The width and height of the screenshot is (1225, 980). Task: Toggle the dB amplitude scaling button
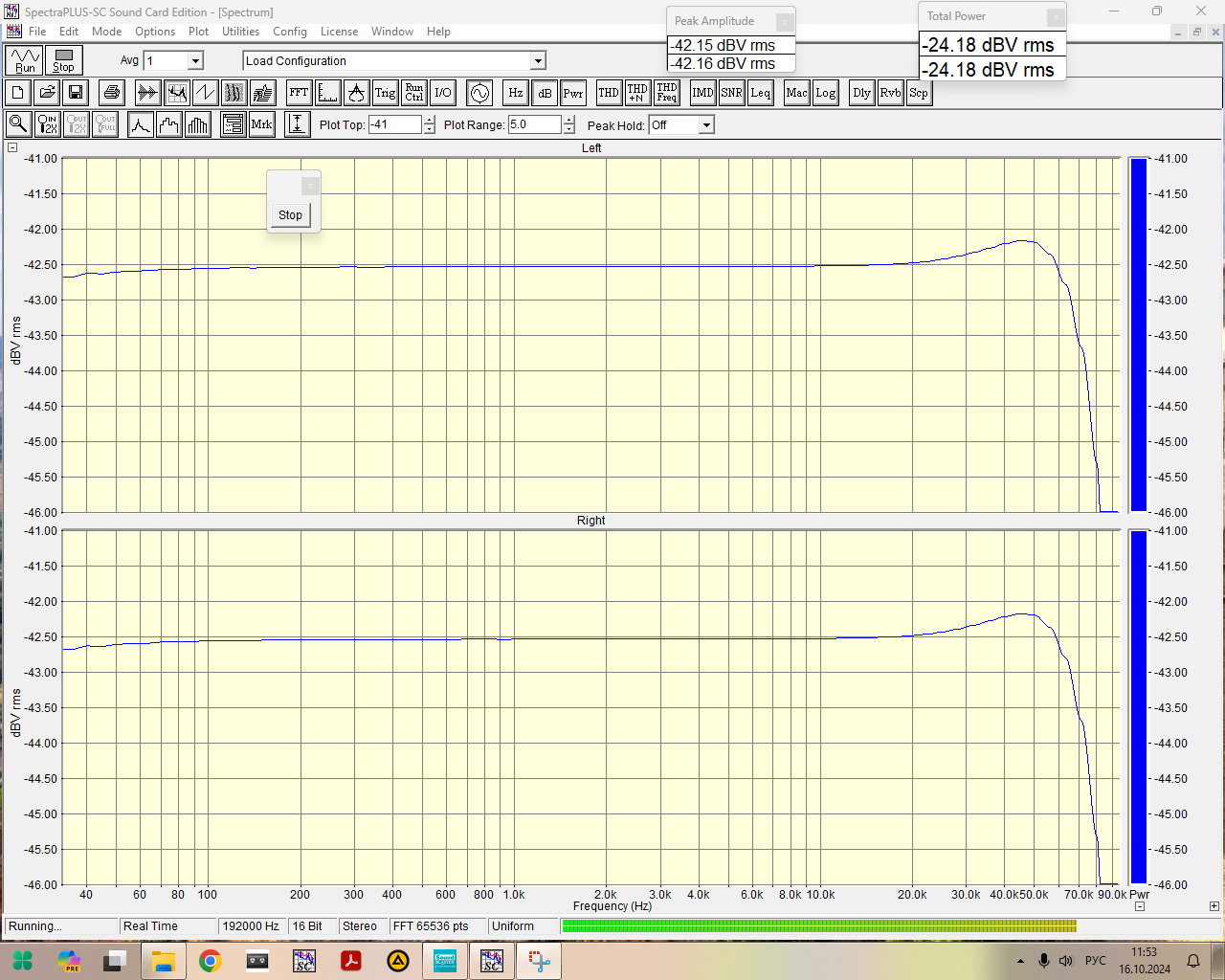[545, 93]
